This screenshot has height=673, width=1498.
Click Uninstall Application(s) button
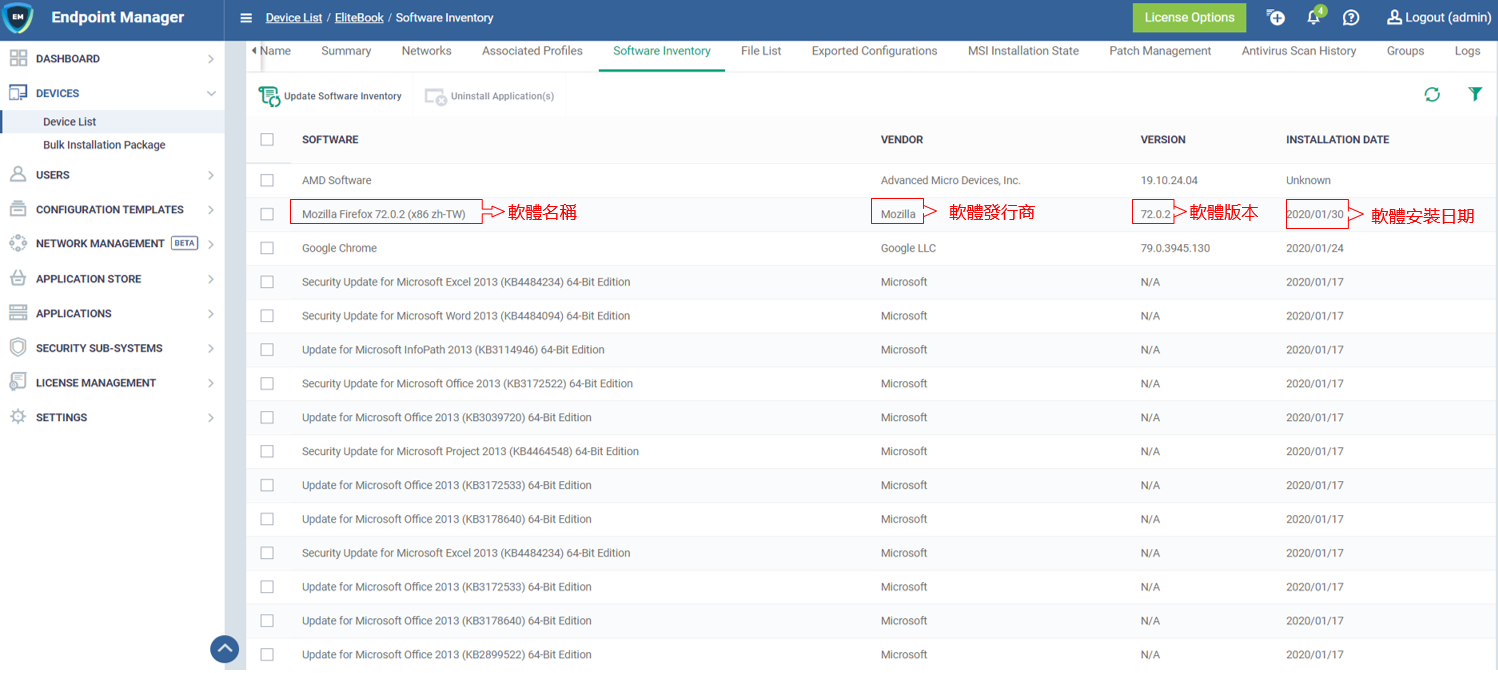489,96
